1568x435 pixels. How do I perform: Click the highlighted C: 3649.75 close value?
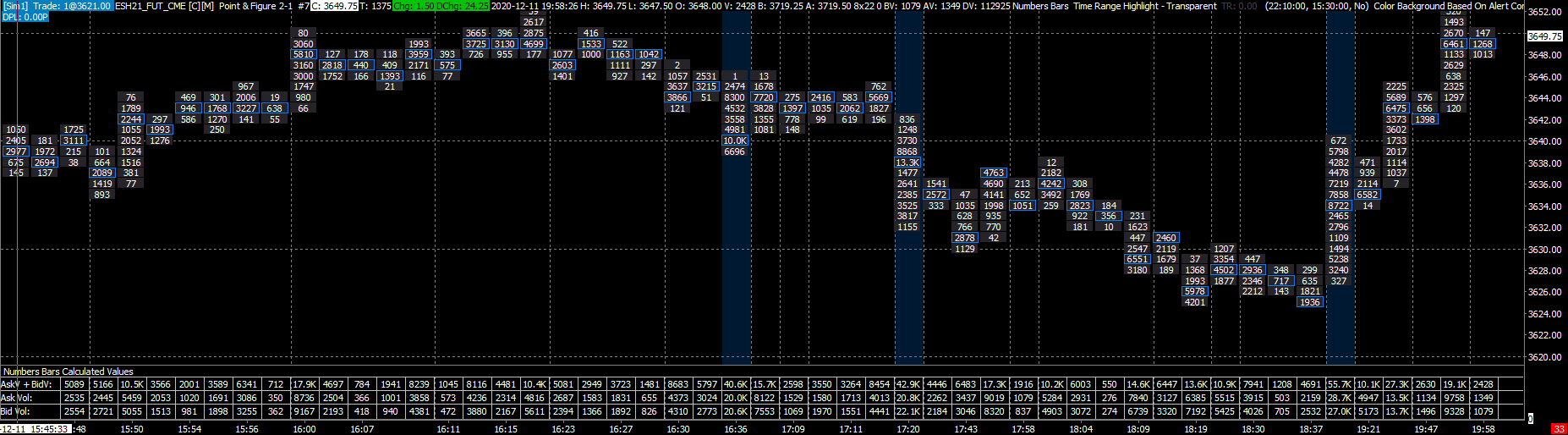click(x=334, y=6)
